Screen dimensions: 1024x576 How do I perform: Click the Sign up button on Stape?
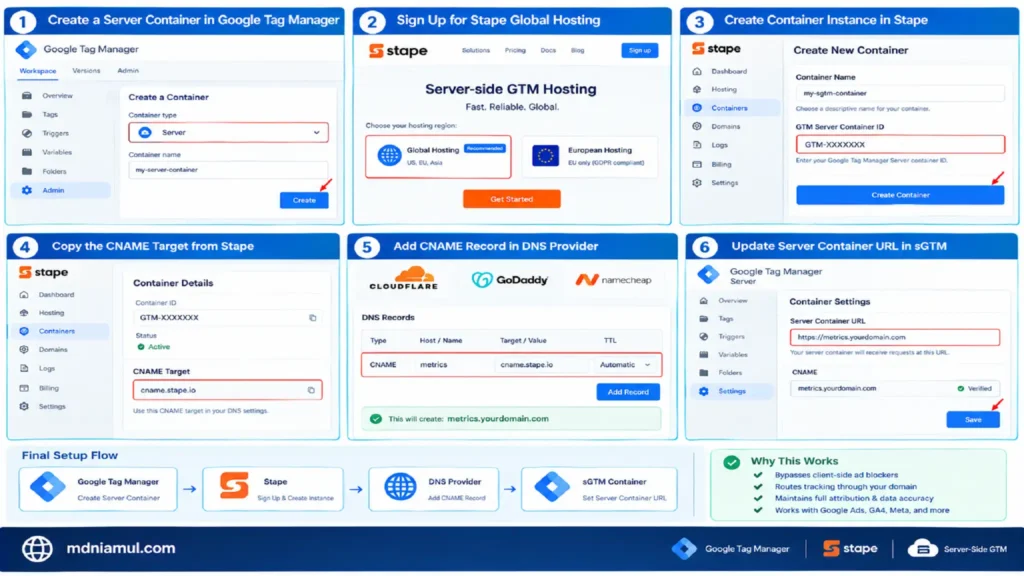[639, 50]
